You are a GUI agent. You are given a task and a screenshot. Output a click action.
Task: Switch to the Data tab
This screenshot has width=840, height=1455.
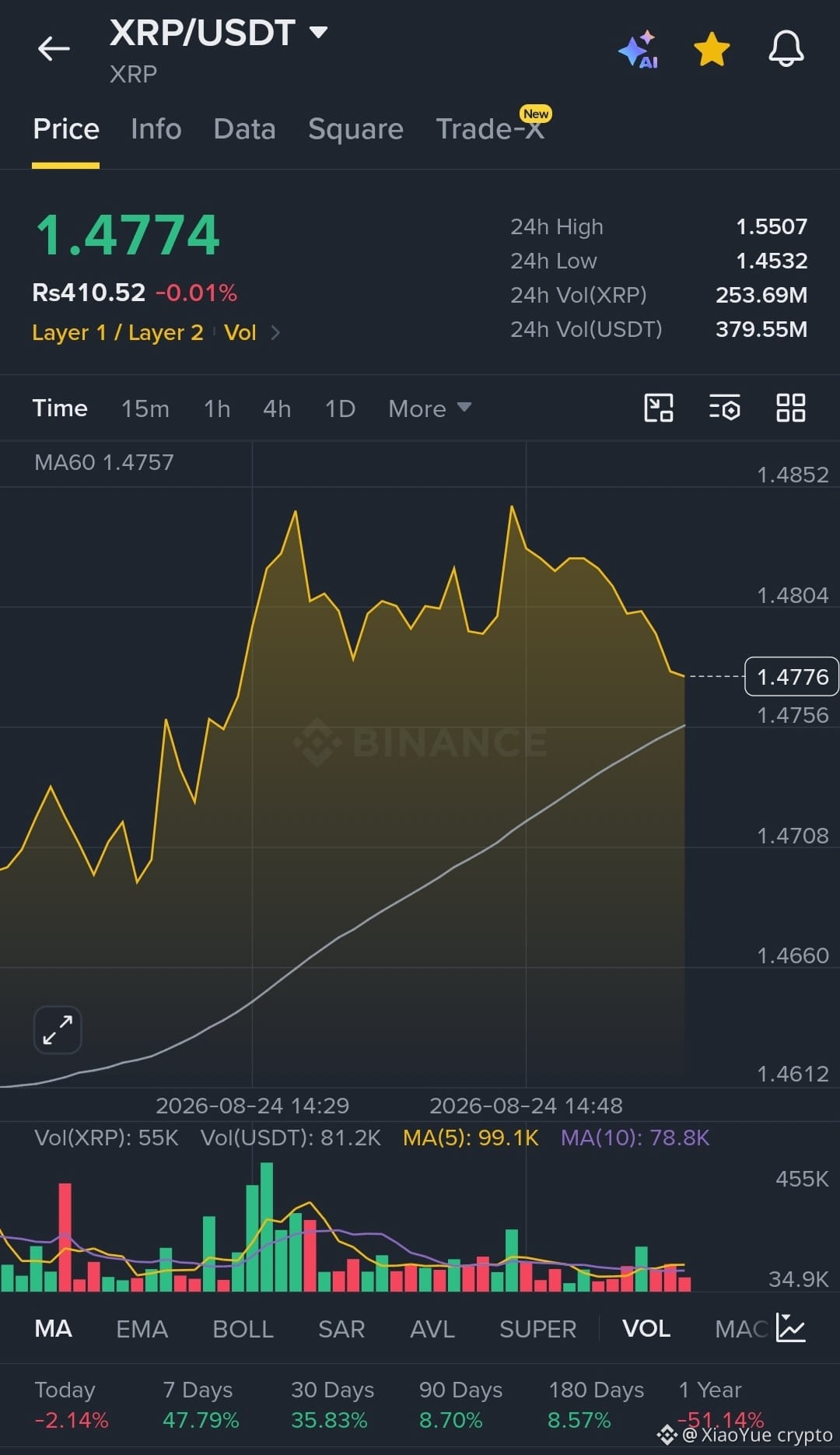click(245, 129)
